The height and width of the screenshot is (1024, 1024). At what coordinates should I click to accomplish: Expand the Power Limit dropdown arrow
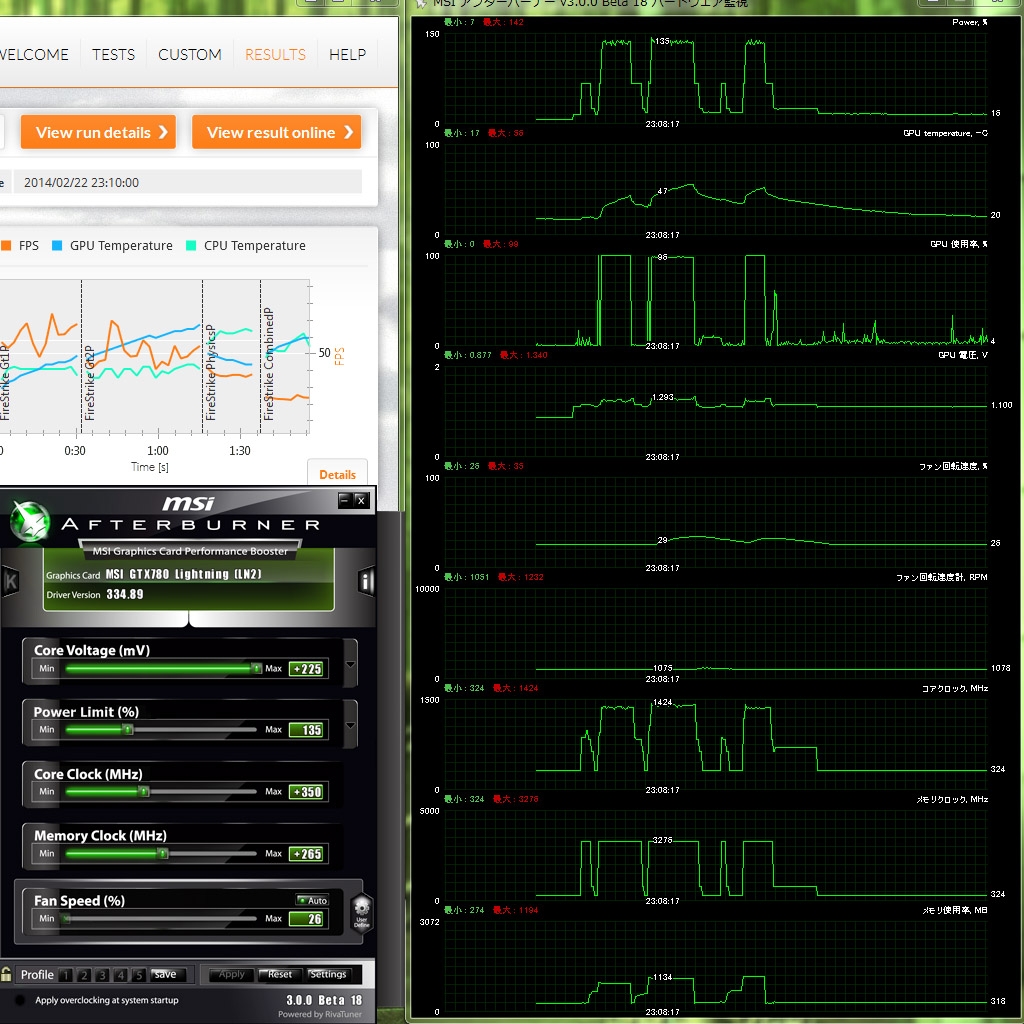351,725
